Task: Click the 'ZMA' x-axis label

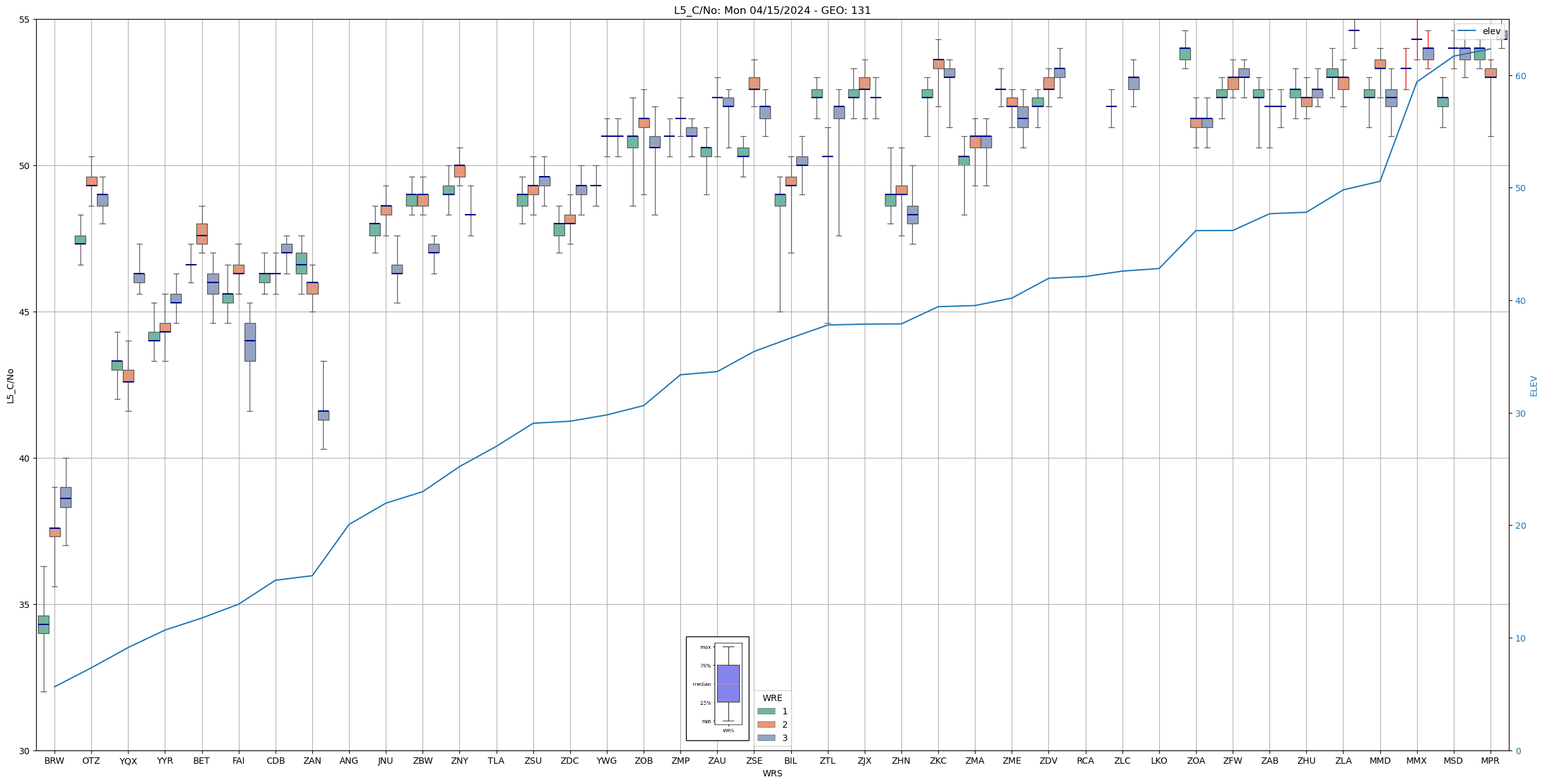Action: tap(975, 761)
